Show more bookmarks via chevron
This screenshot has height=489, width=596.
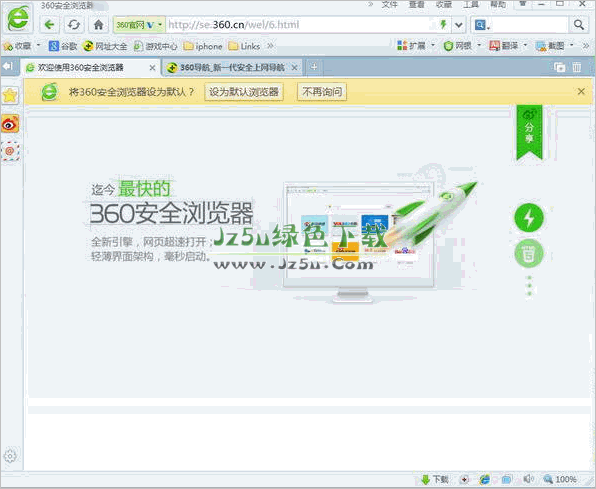point(270,46)
